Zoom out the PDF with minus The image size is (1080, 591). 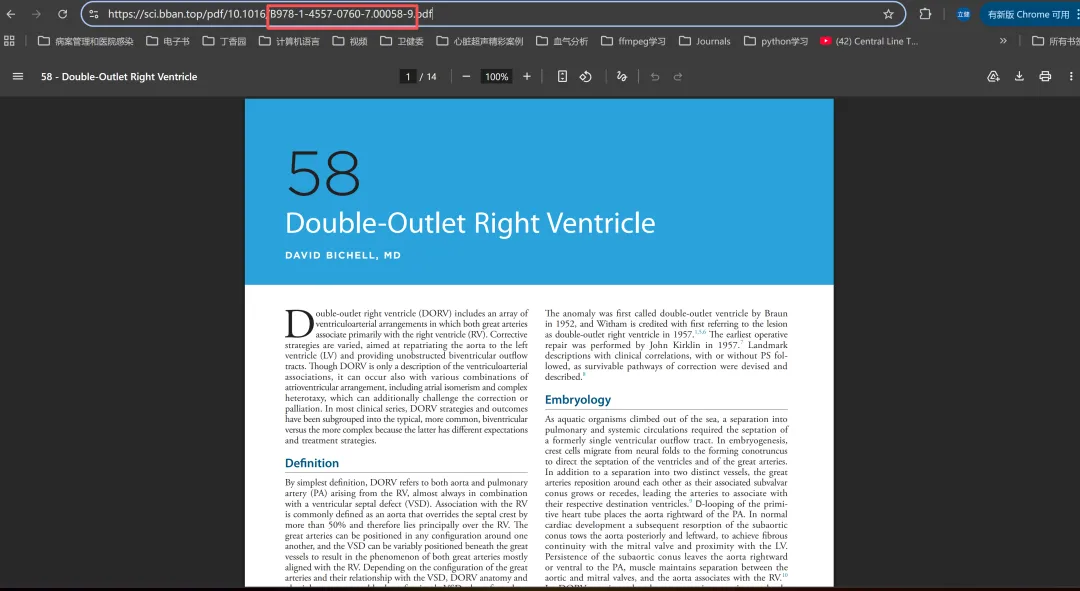pyautogui.click(x=466, y=76)
